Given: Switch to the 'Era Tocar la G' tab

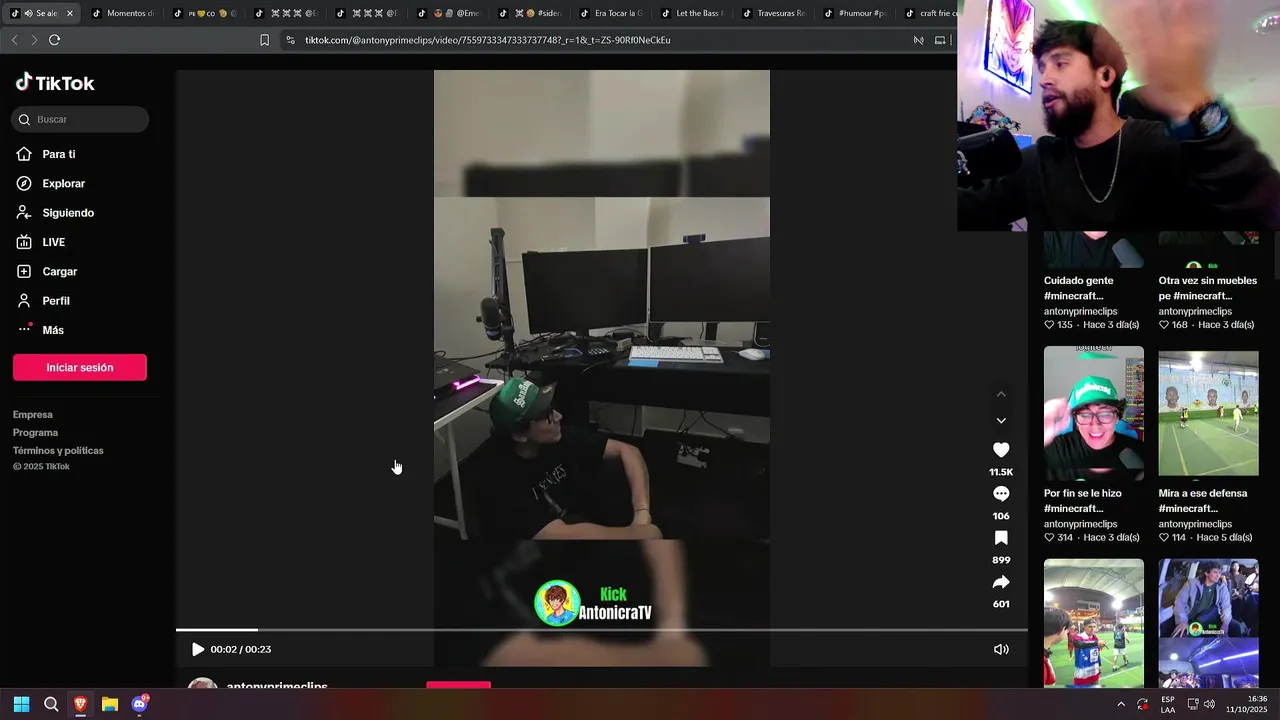Looking at the screenshot, I should [x=611, y=13].
